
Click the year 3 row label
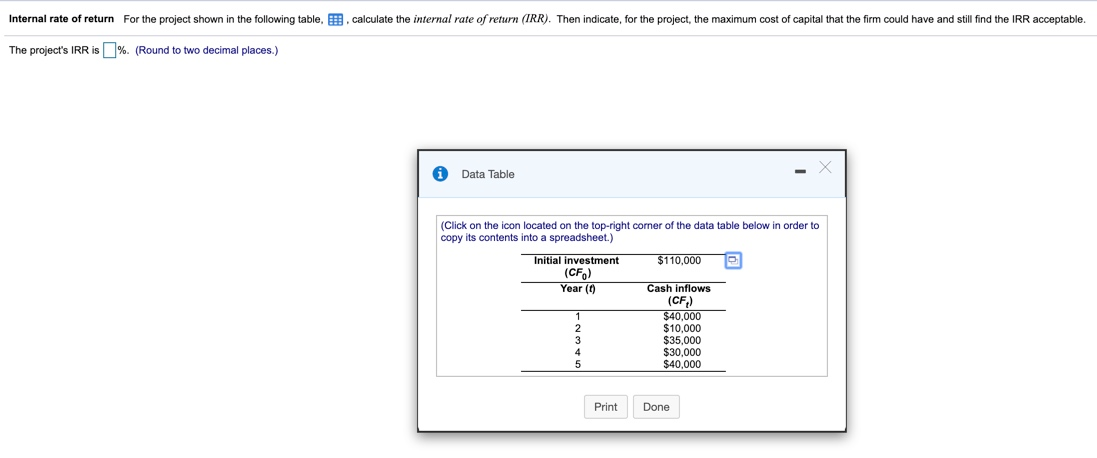[x=578, y=341]
